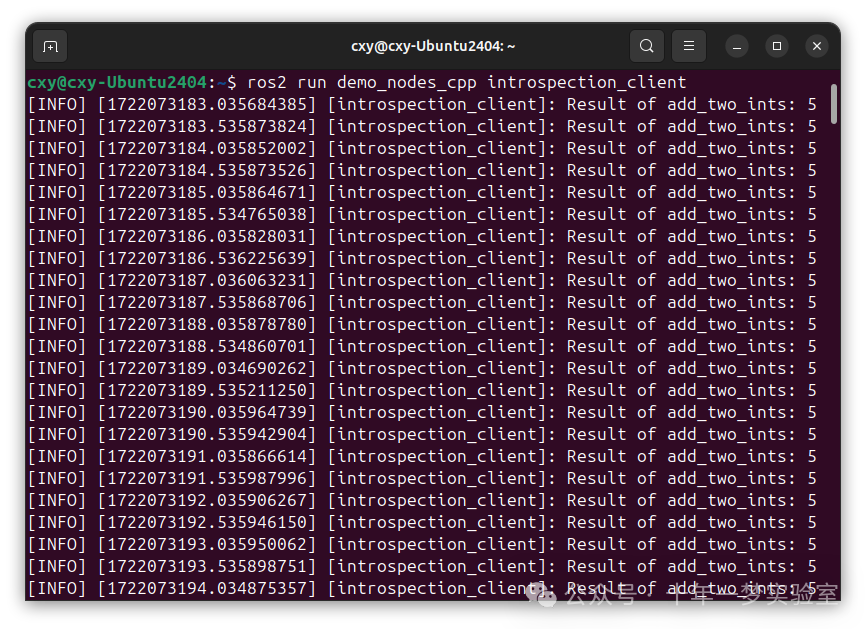Screen dimensions: 866x629
Task: Click timestamp 1722073189.535211250
Action: (x=207, y=391)
